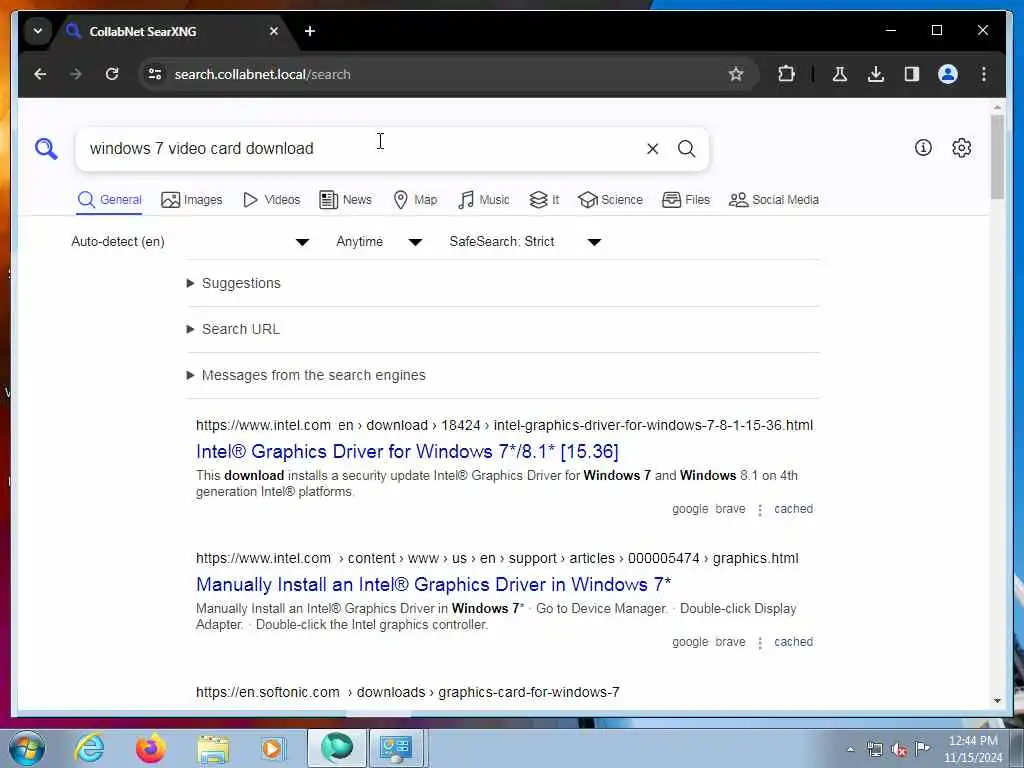Open SearXNG preferences gear
The image size is (1024, 768).
pyautogui.click(x=961, y=148)
